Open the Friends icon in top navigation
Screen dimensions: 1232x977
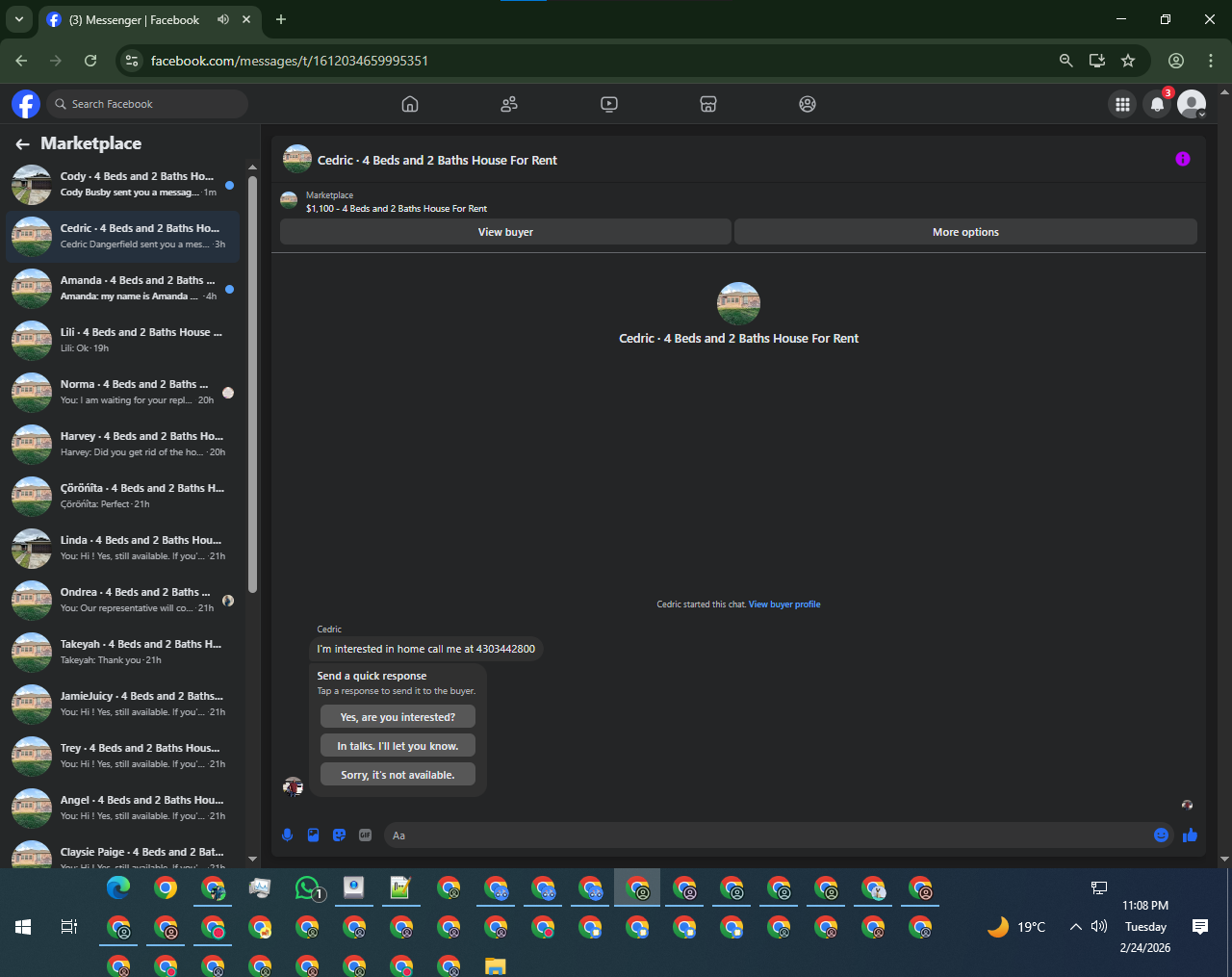click(509, 104)
